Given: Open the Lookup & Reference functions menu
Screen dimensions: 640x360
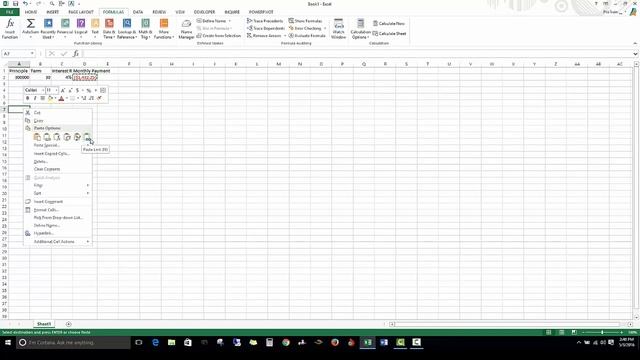Looking at the screenshot, I should pyautogui.click(x=127, y=29).
